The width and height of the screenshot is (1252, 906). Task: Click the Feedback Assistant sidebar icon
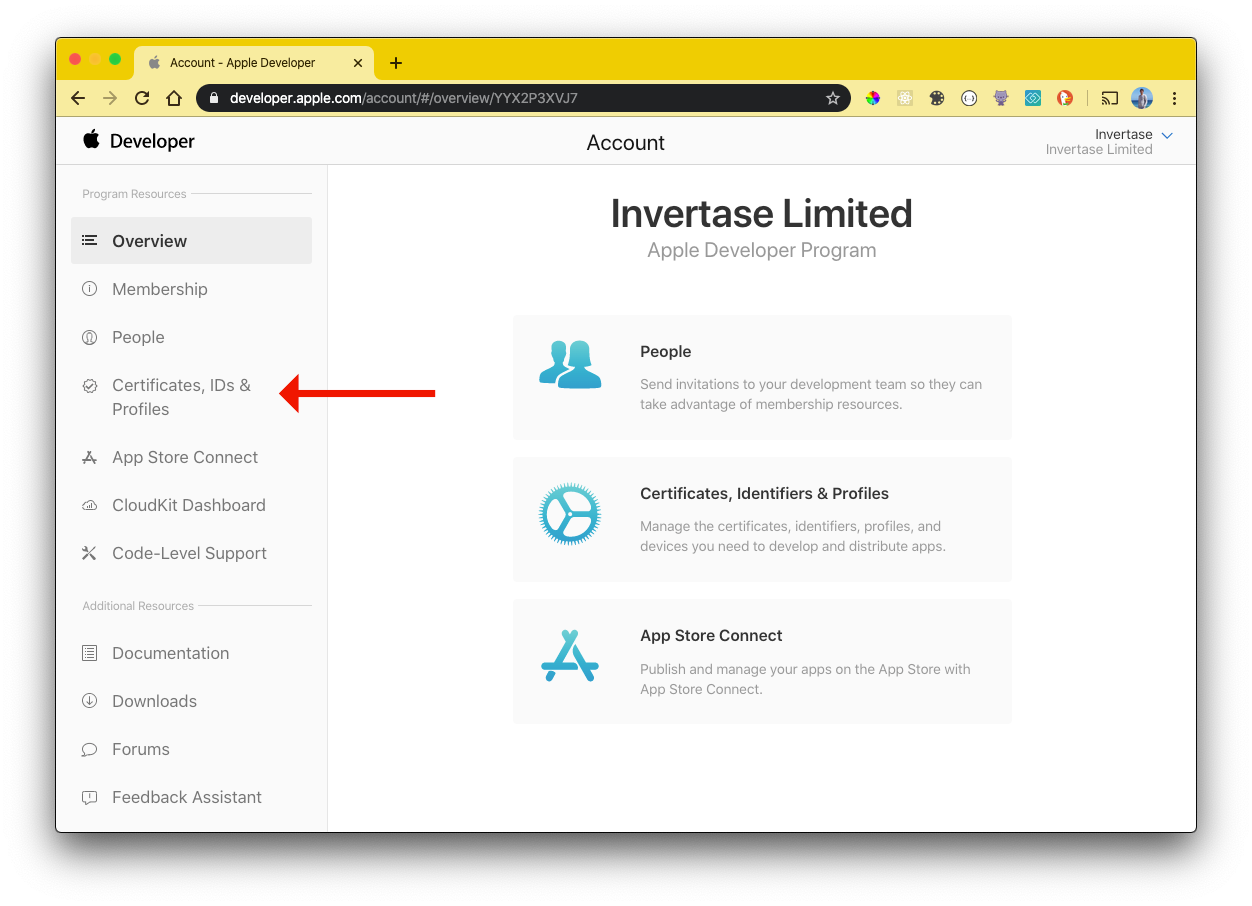(x=90, y=797)
